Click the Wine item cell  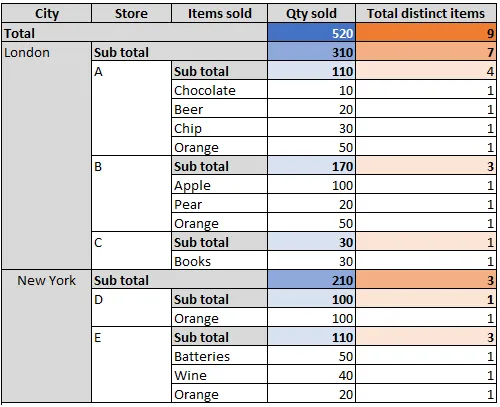pyautogui.click(x=220, y=375)
